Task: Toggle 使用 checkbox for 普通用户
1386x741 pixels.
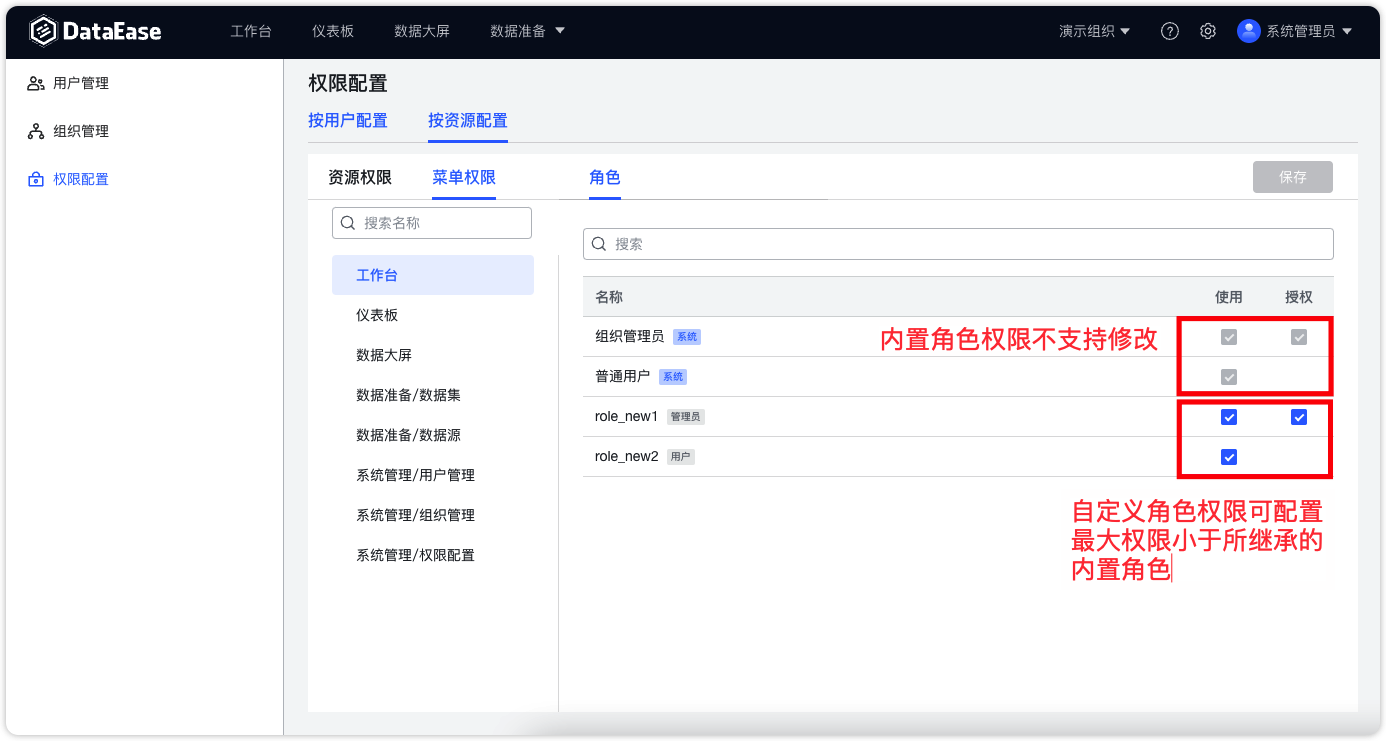Action: 1229,377
